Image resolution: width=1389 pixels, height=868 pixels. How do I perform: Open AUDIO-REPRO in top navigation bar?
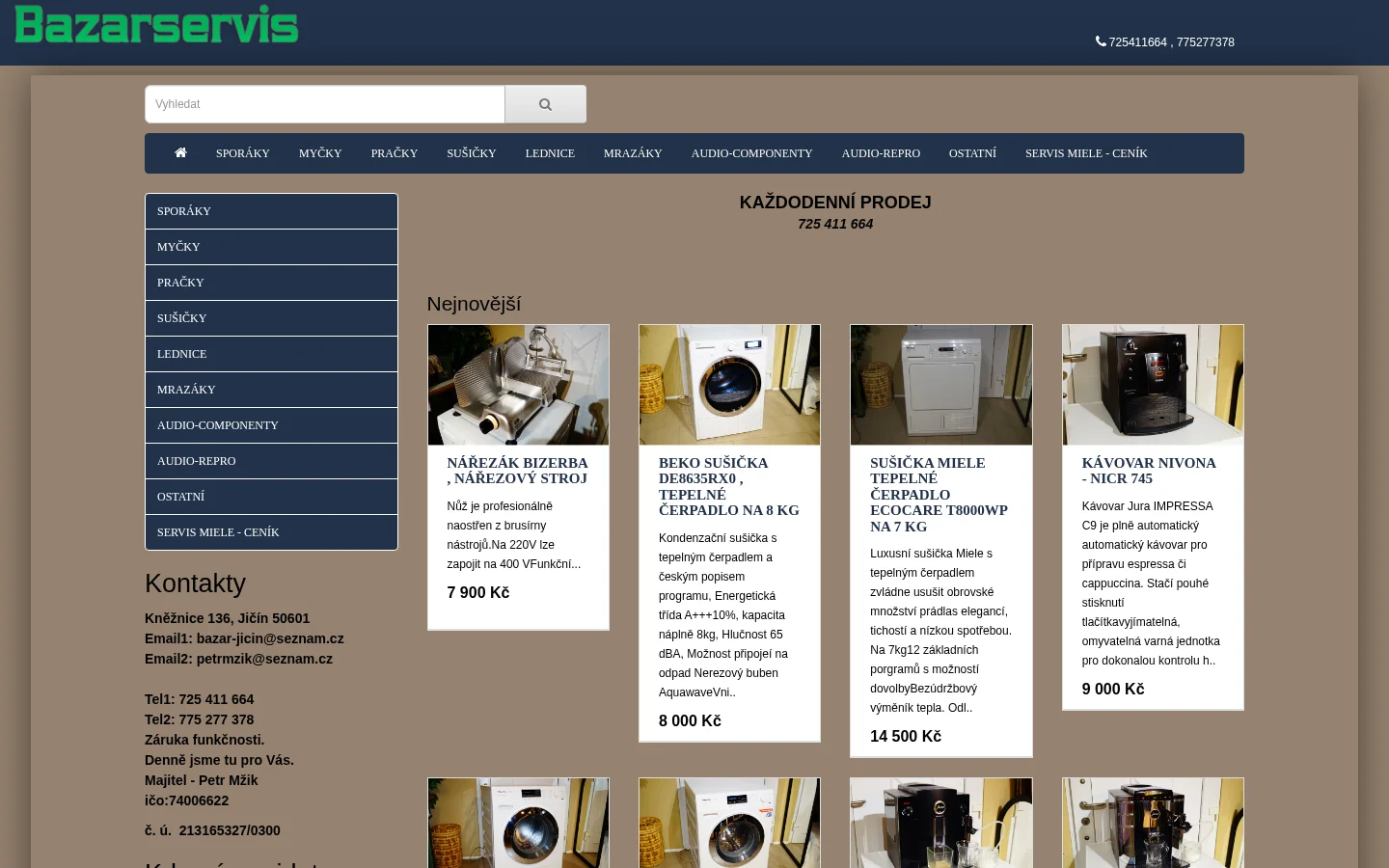tap(881, 153)
